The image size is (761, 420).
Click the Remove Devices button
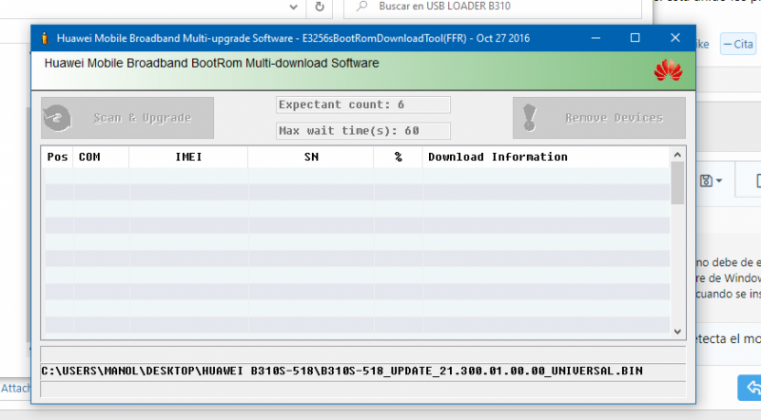click(599, 118)
